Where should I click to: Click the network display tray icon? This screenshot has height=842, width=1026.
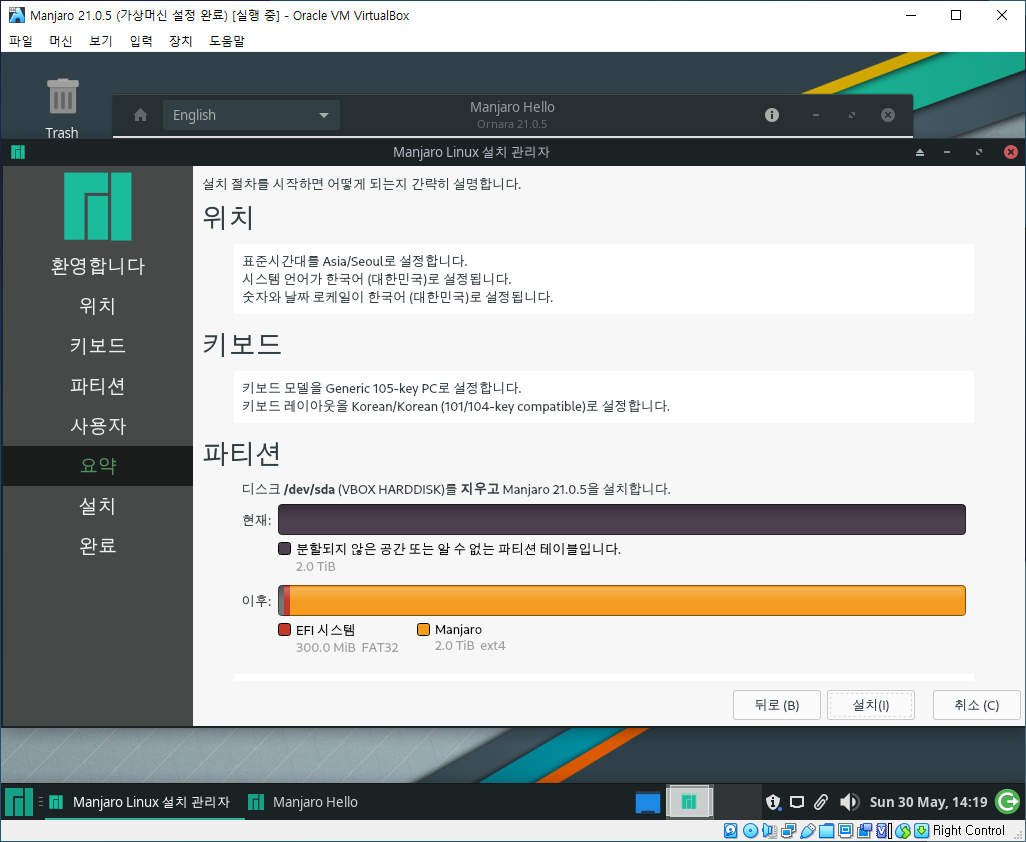click(x=797, y=802)
